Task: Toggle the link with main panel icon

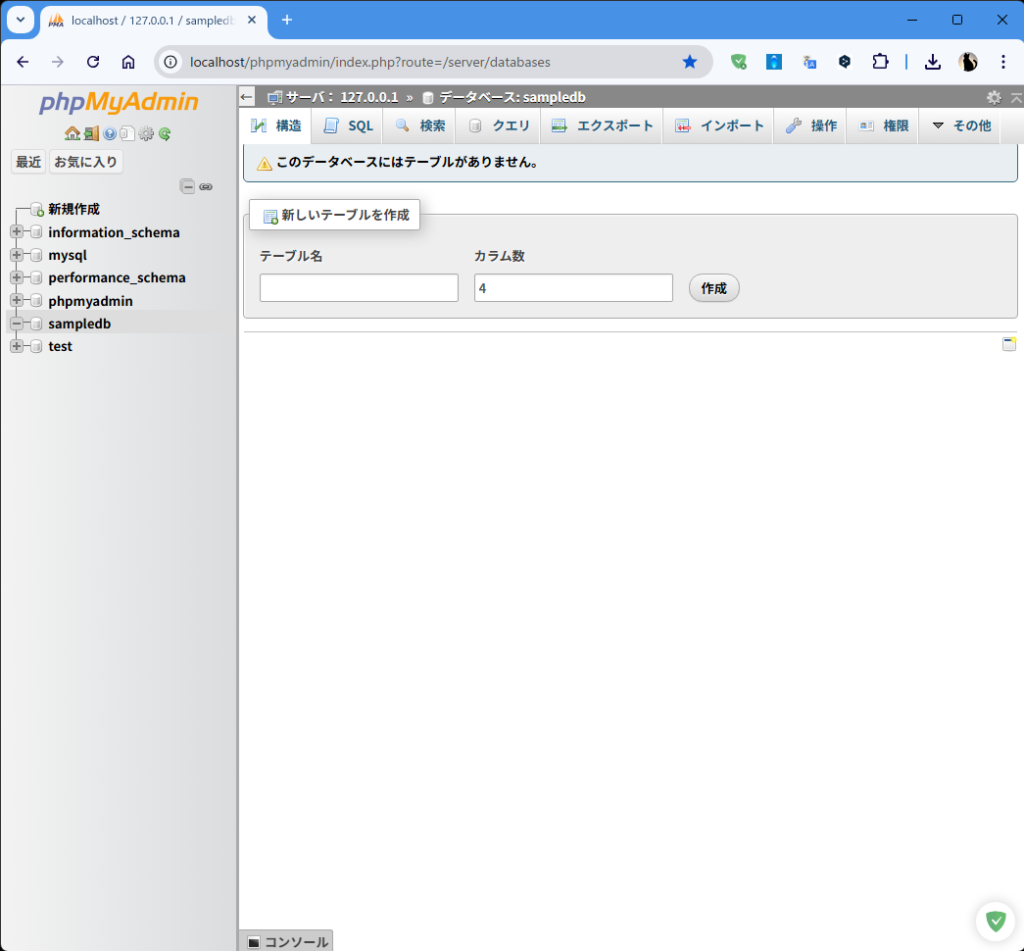Action: (206, 186)
